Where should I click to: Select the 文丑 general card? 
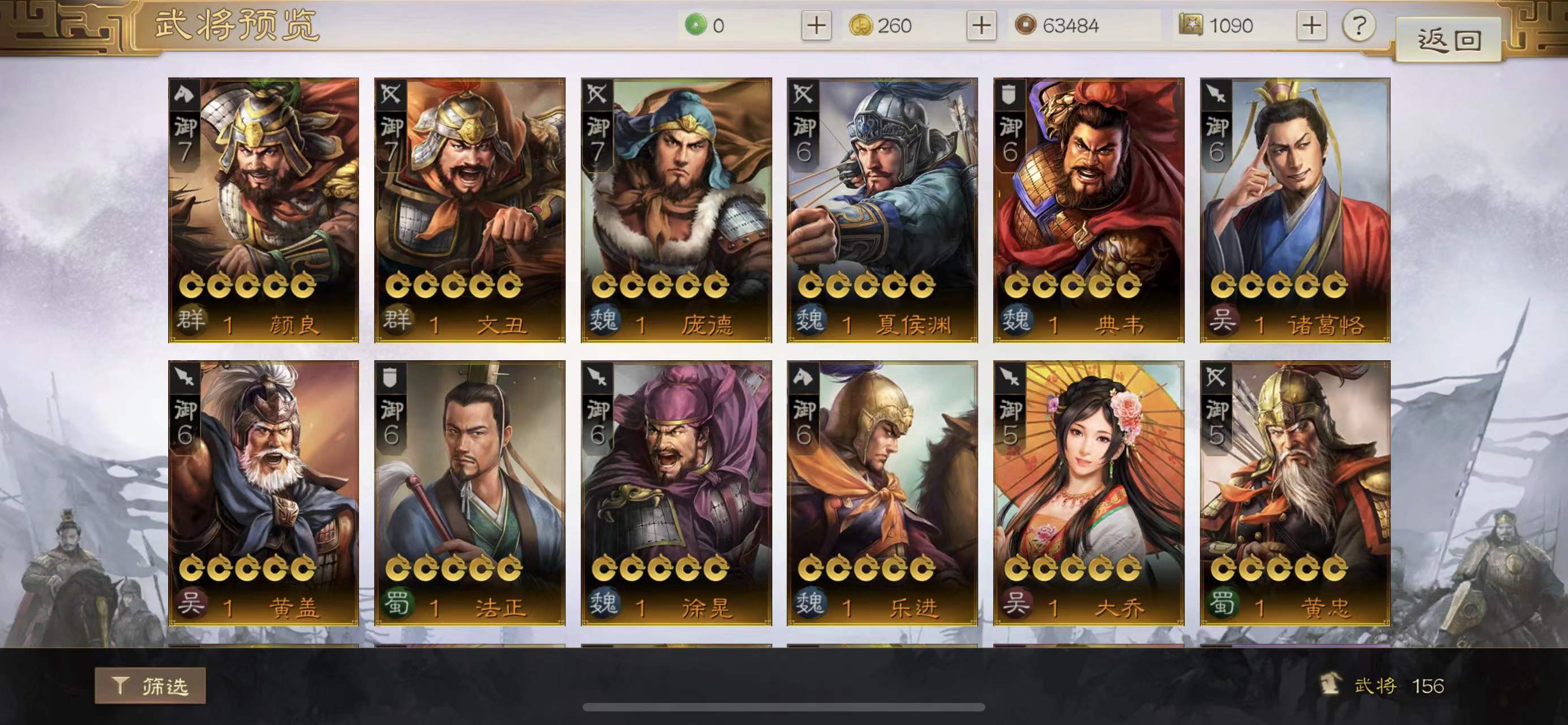click(470, 210)
